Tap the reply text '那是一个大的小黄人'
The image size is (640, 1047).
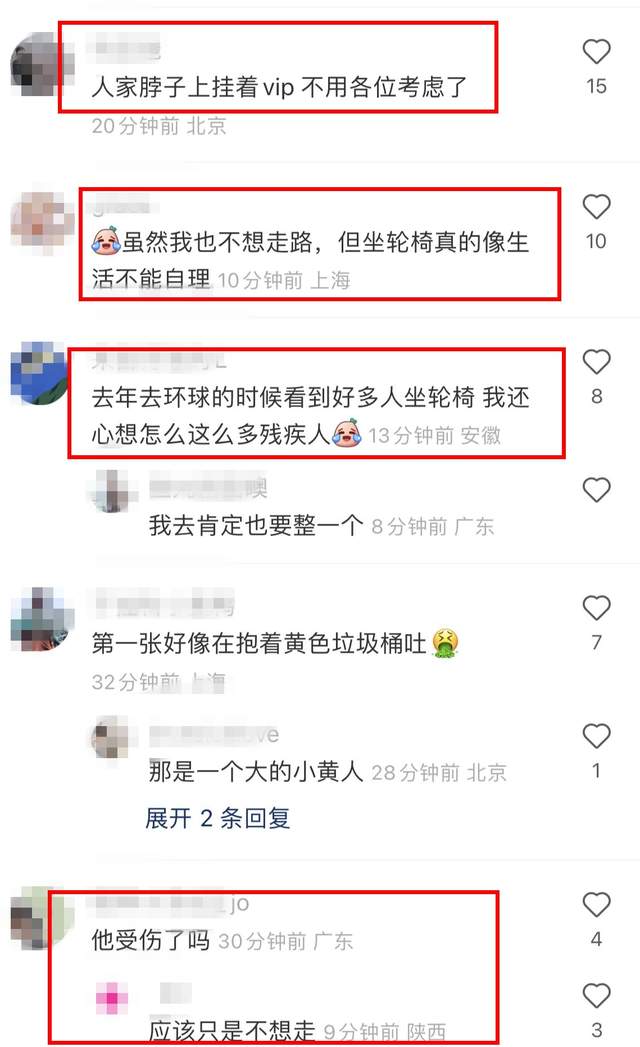pos(256,772)
